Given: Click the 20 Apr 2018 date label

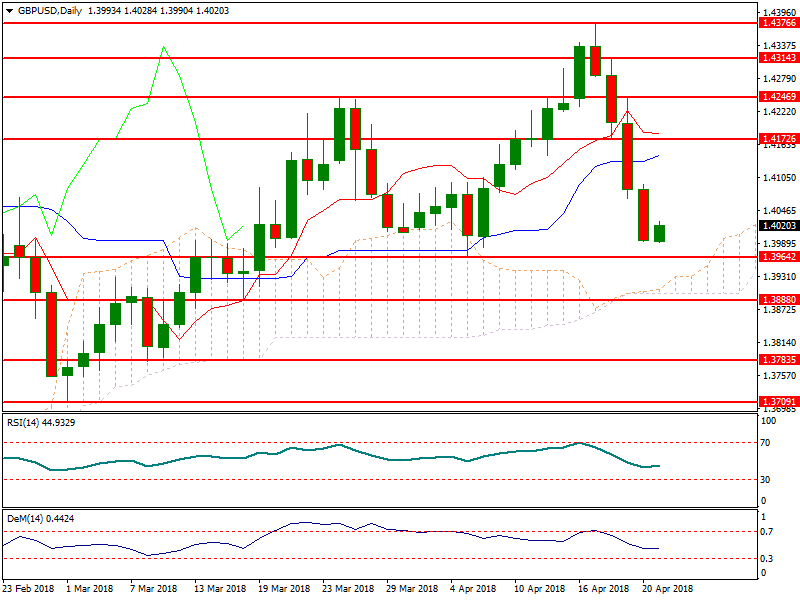Looking at the screenshot, I should [x=667, y=590].
